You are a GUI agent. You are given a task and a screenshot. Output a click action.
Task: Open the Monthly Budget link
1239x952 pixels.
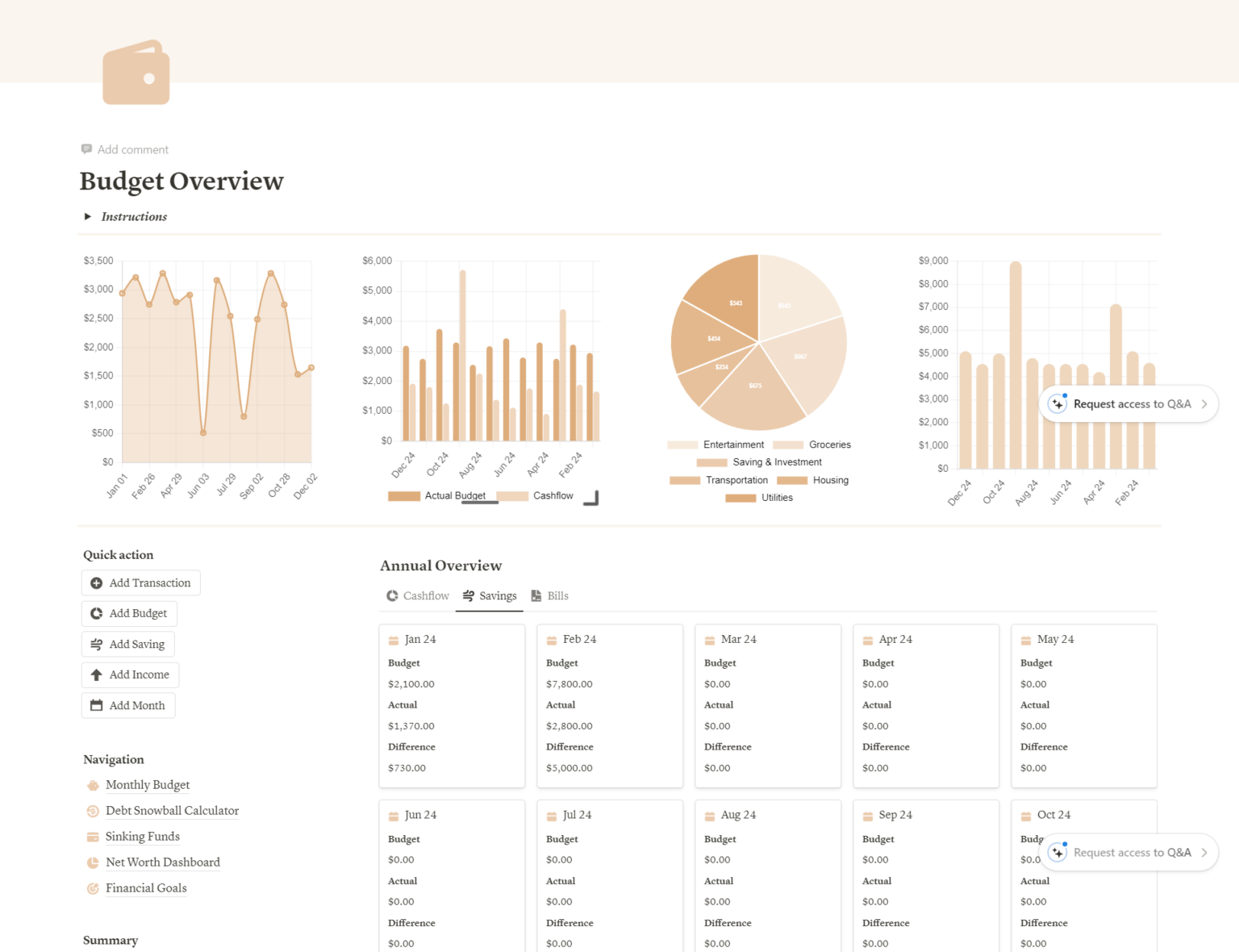[148, 785]
